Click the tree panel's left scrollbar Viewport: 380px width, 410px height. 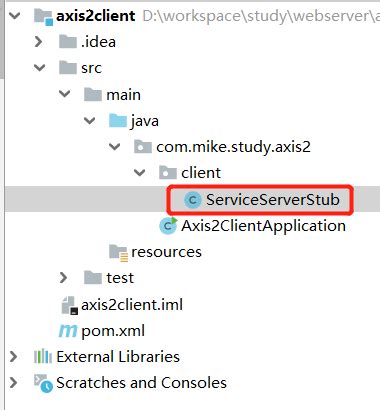click(2, 40)
